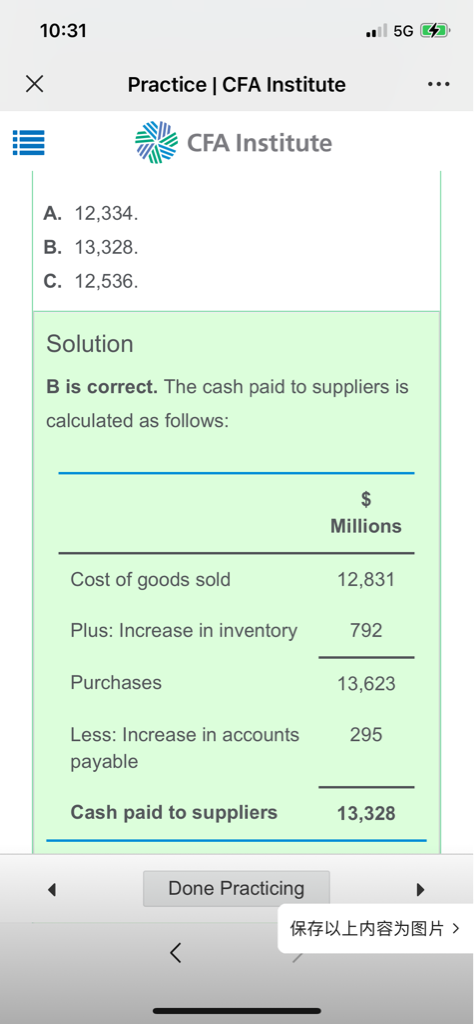Open the three-dot more options menu
This screenshot has width=474, height=1024.
click(x=438, y=85)
